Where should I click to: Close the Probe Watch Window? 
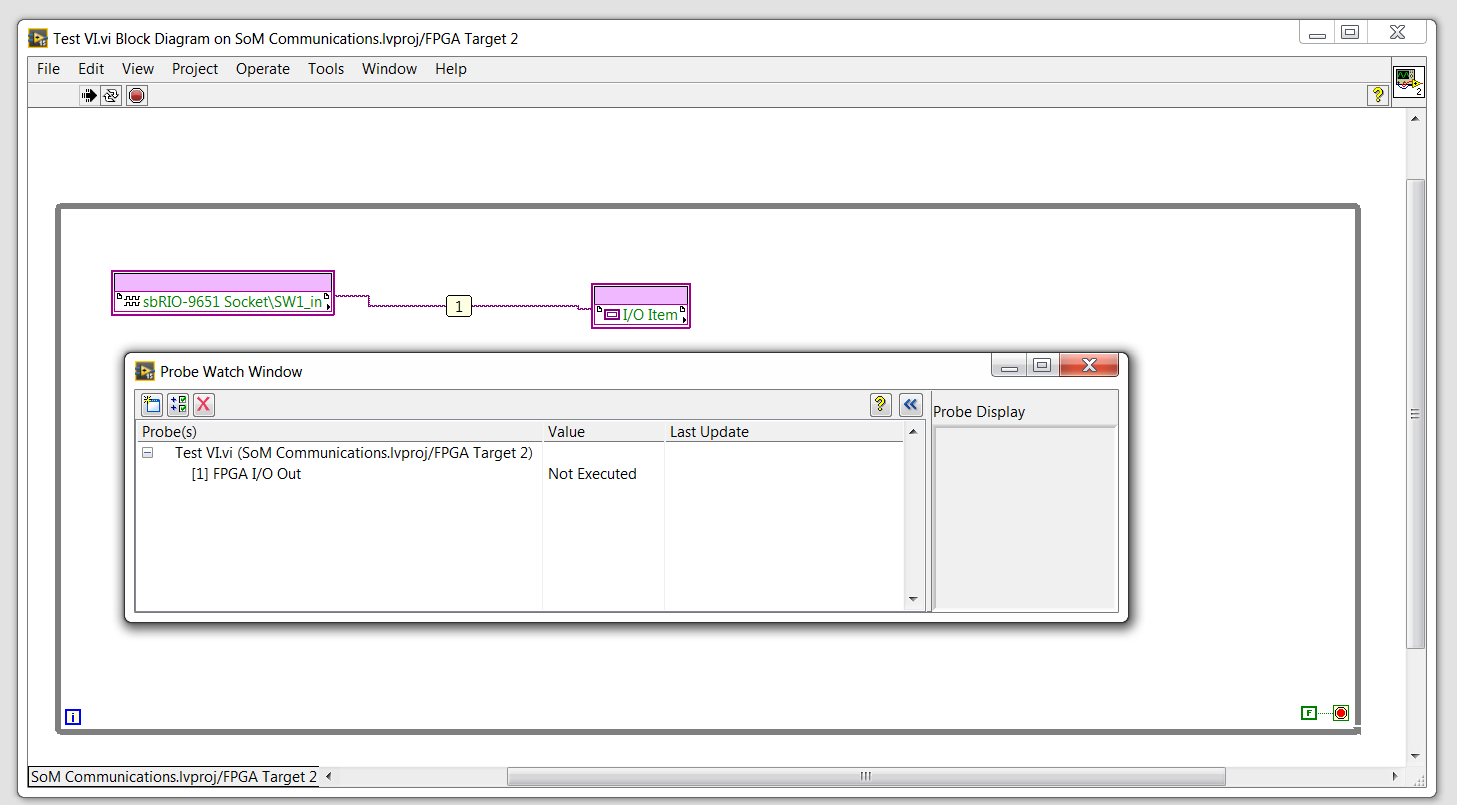(1089, 366)
